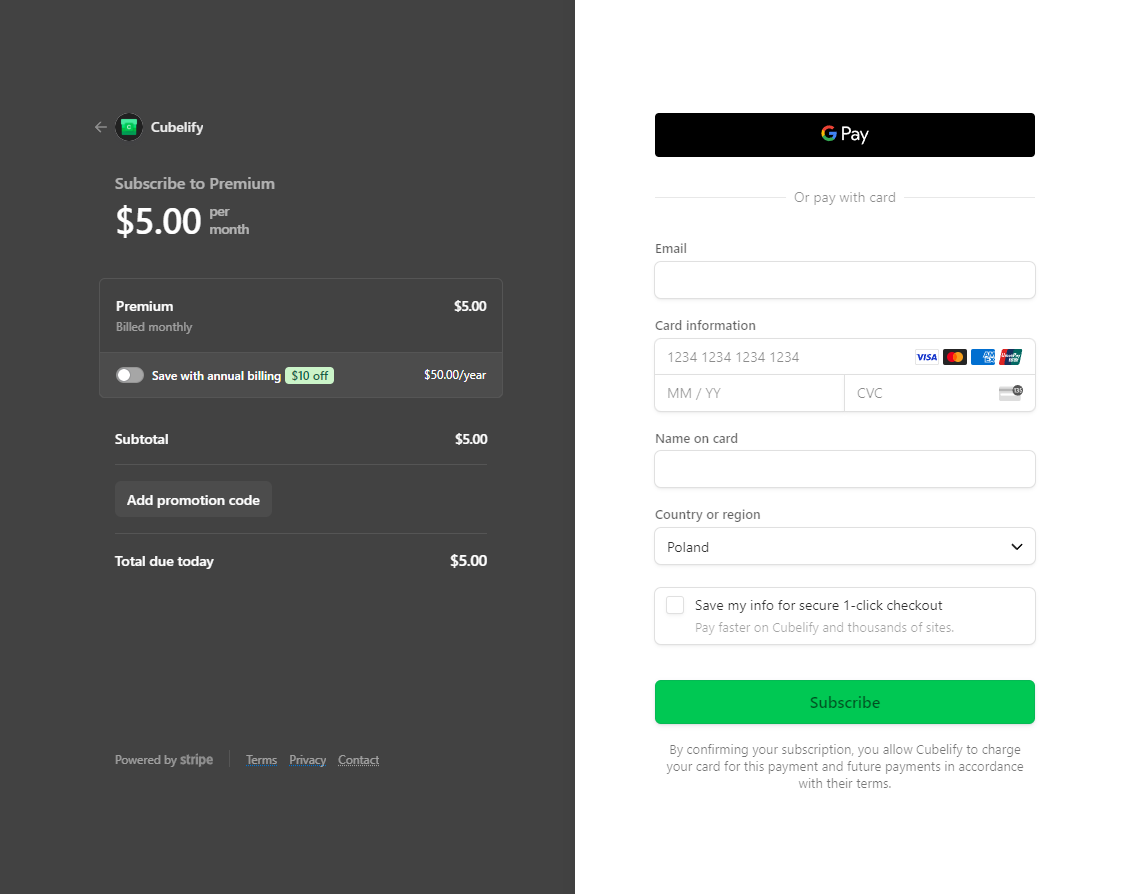The width and height of the screenshot is (1147, 894).
Task: Pay with the Google Pay button
Action: (844, 135)
